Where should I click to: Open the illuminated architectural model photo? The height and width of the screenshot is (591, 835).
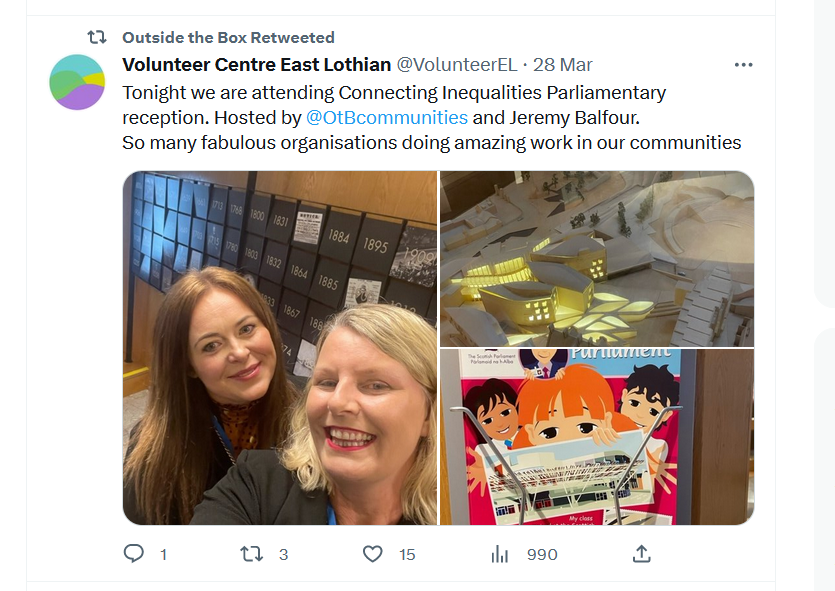(597, 259)
